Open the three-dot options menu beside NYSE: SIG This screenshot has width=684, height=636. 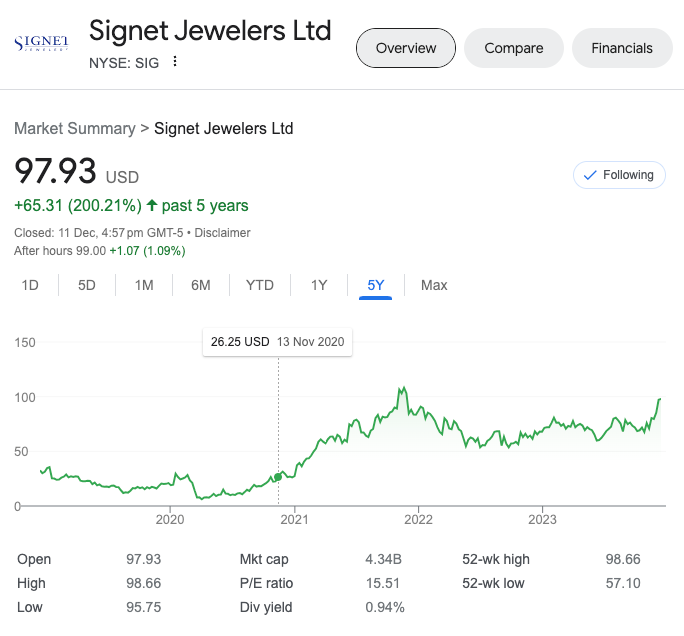pyautogui.click(x=175, y=61)
